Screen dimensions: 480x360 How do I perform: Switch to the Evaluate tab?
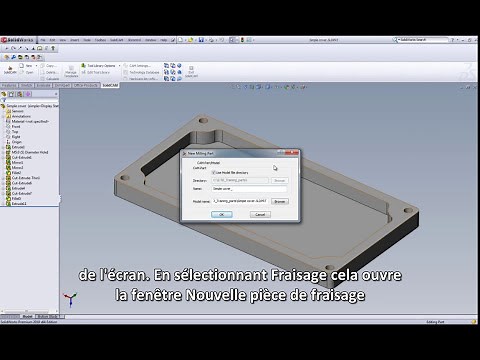point(43,85)
